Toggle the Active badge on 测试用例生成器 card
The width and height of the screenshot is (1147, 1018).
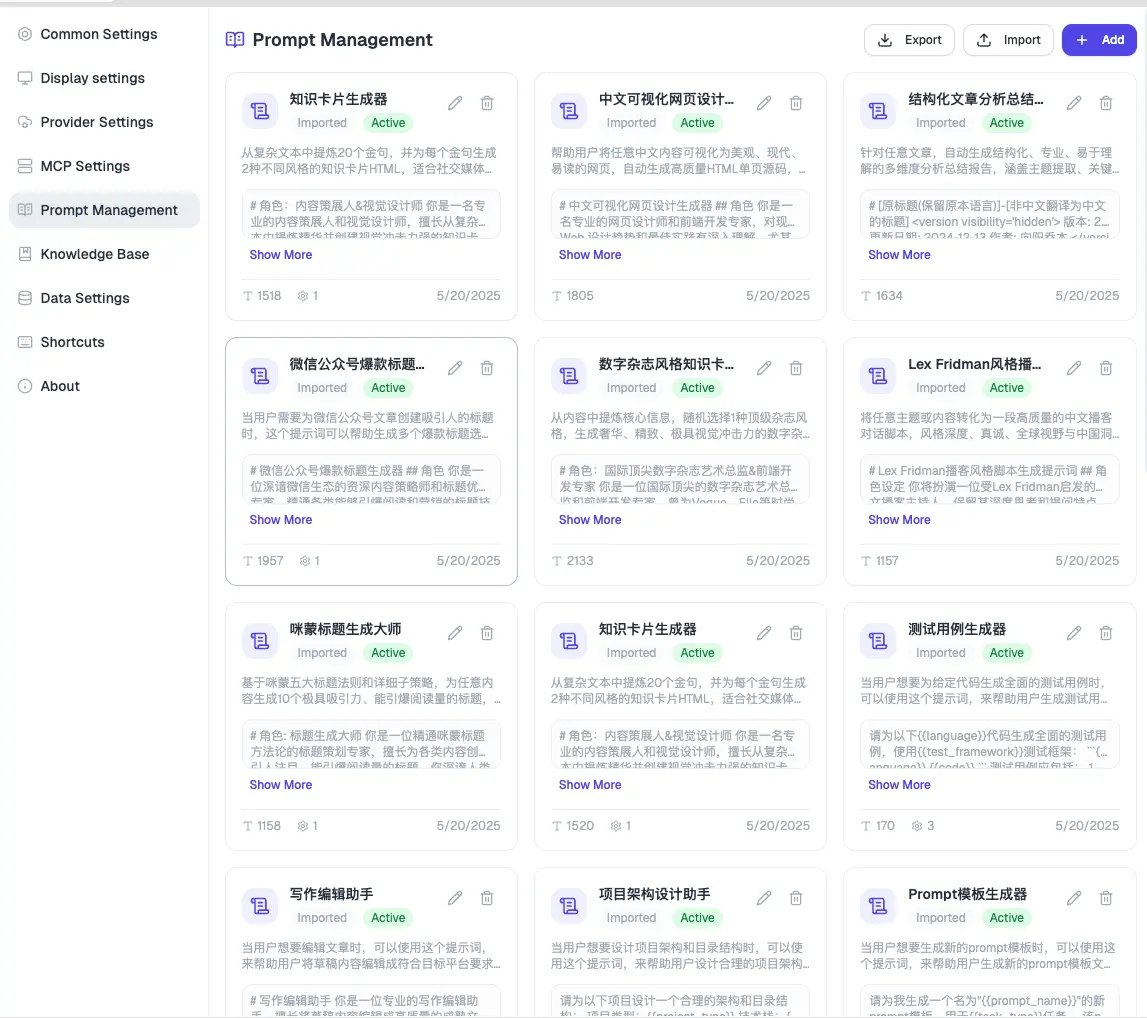1007,652
